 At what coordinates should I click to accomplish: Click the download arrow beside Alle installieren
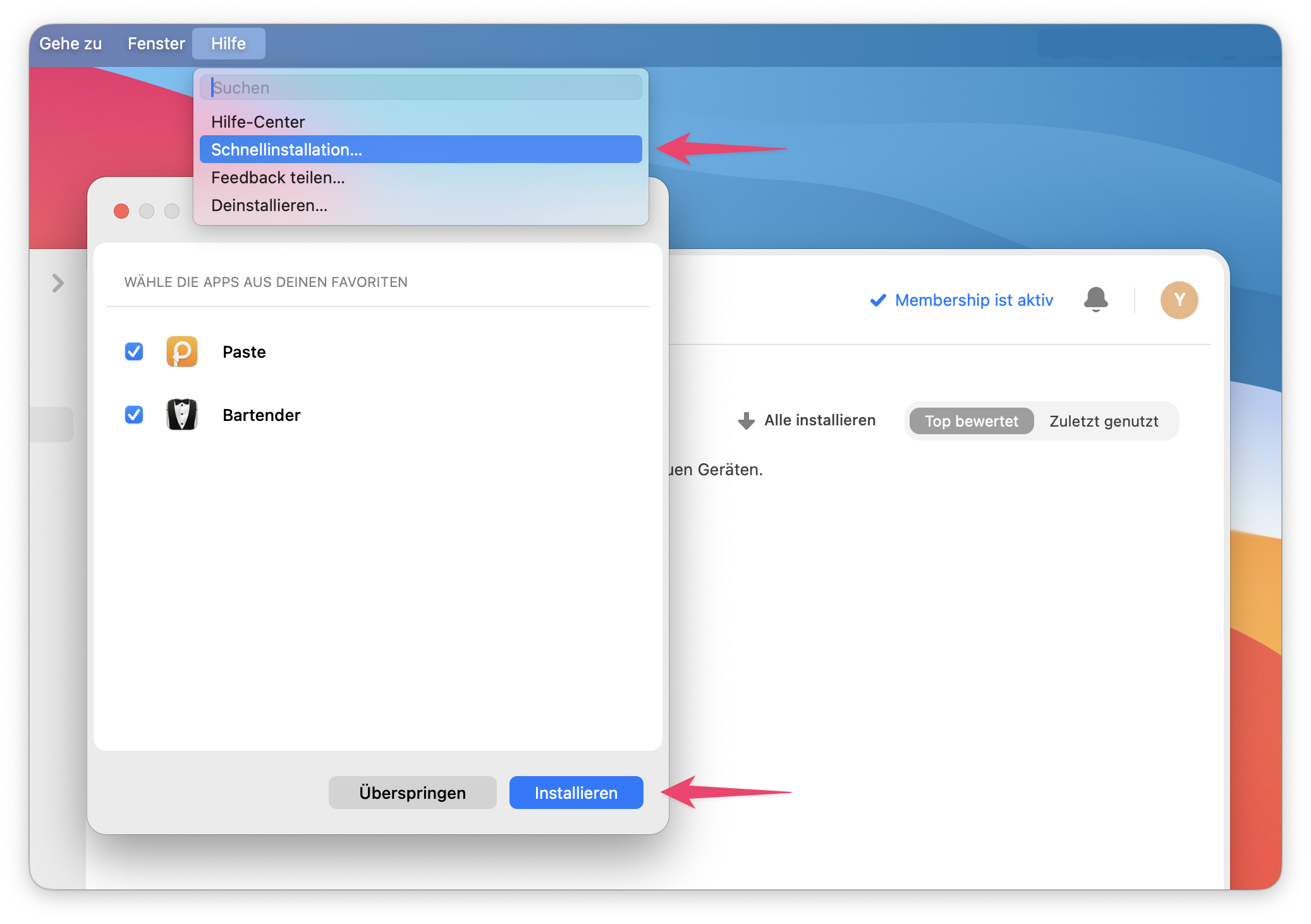(x=747, y=421)
